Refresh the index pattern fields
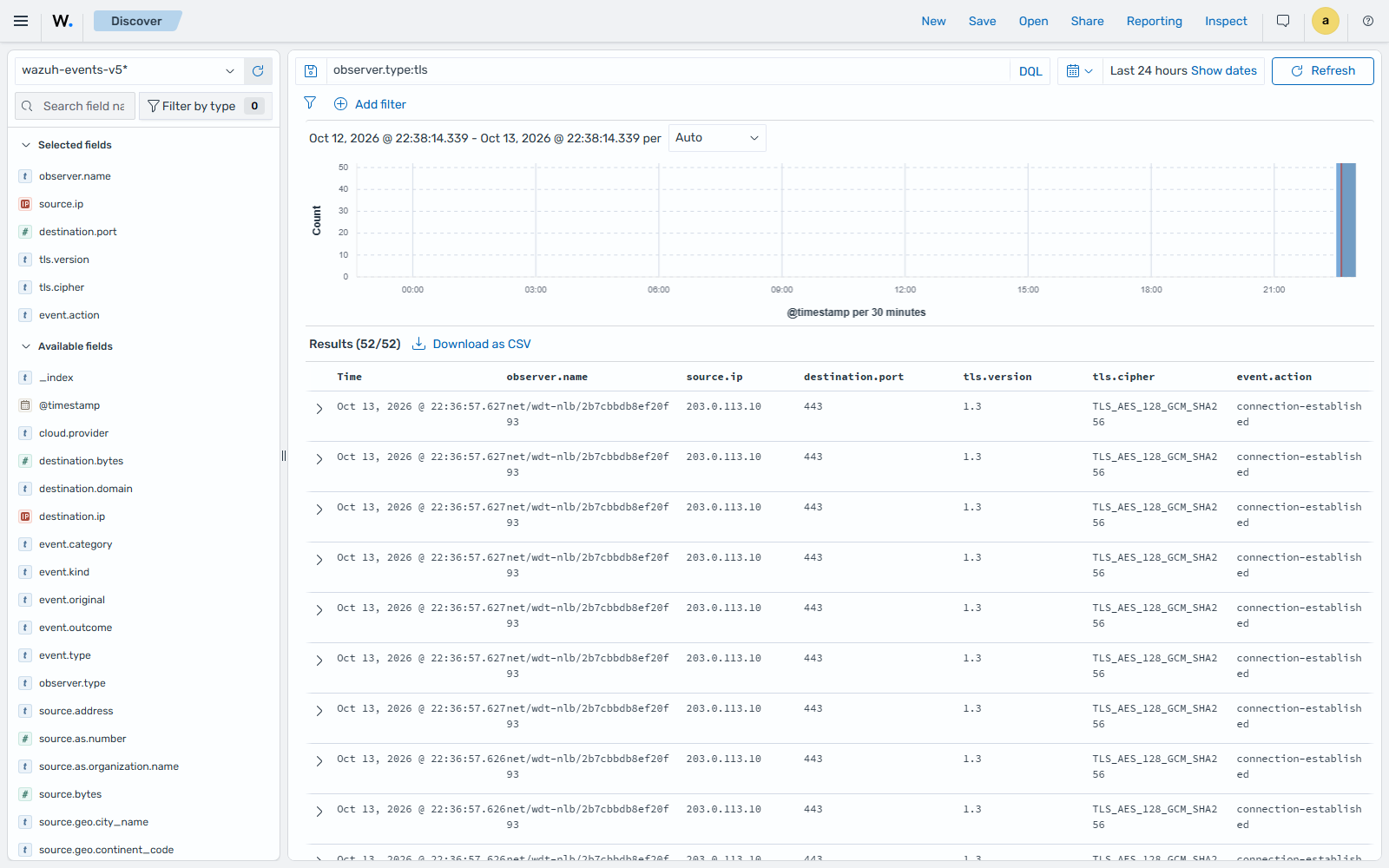 tap(258, 71)
